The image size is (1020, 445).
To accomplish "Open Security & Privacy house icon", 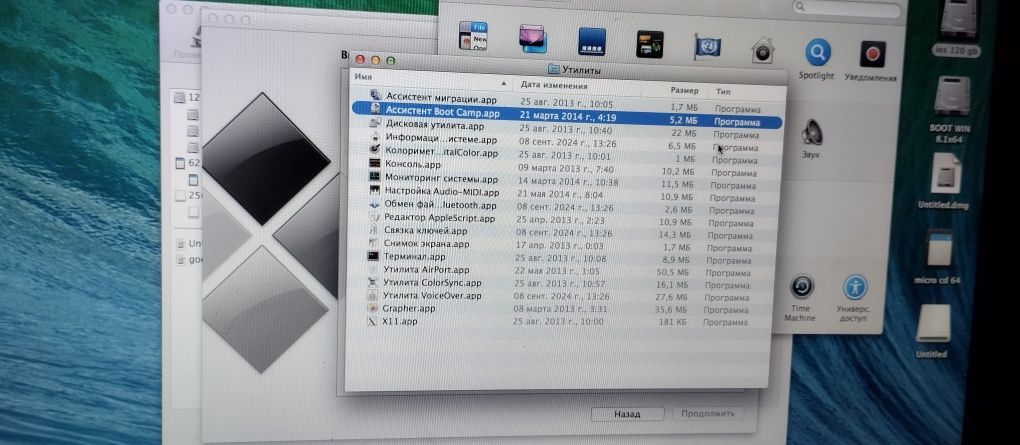I will 762,49.
